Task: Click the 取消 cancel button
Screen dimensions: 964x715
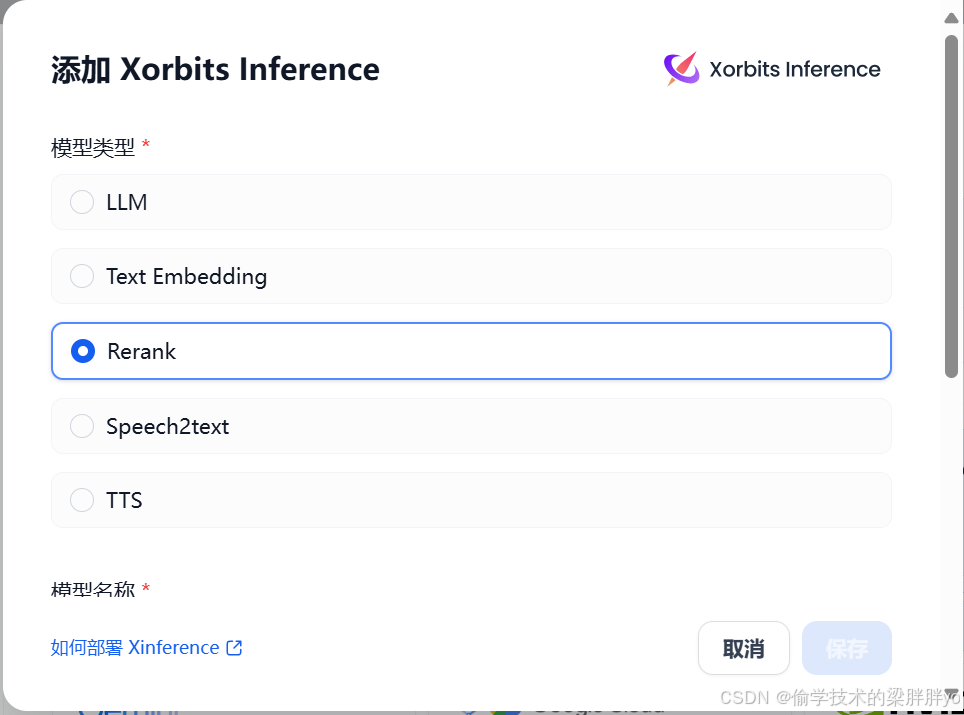Action: [x=743, y=648]
